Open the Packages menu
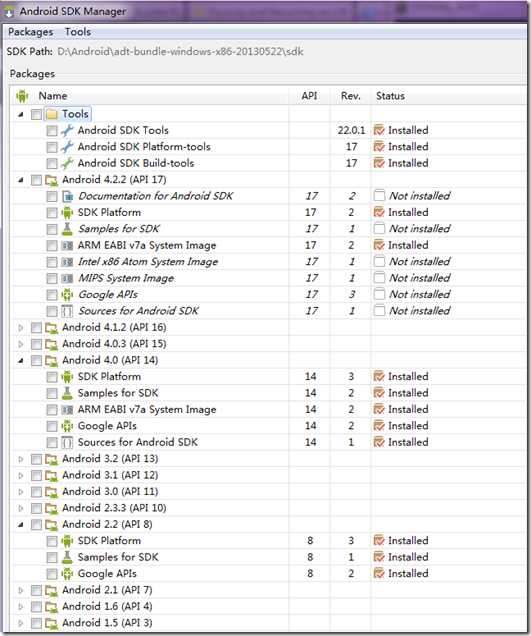The height and width of the screenshot is (636, 531). [x=30, y=32]
